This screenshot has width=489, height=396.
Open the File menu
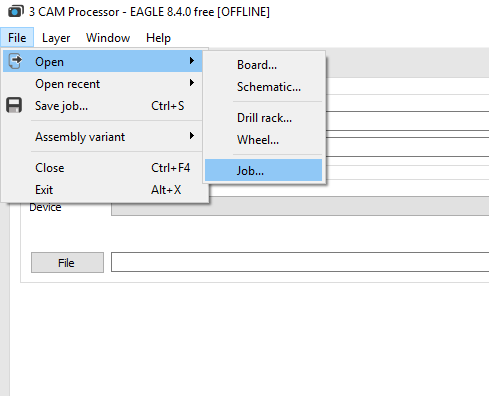click(17, 38)
